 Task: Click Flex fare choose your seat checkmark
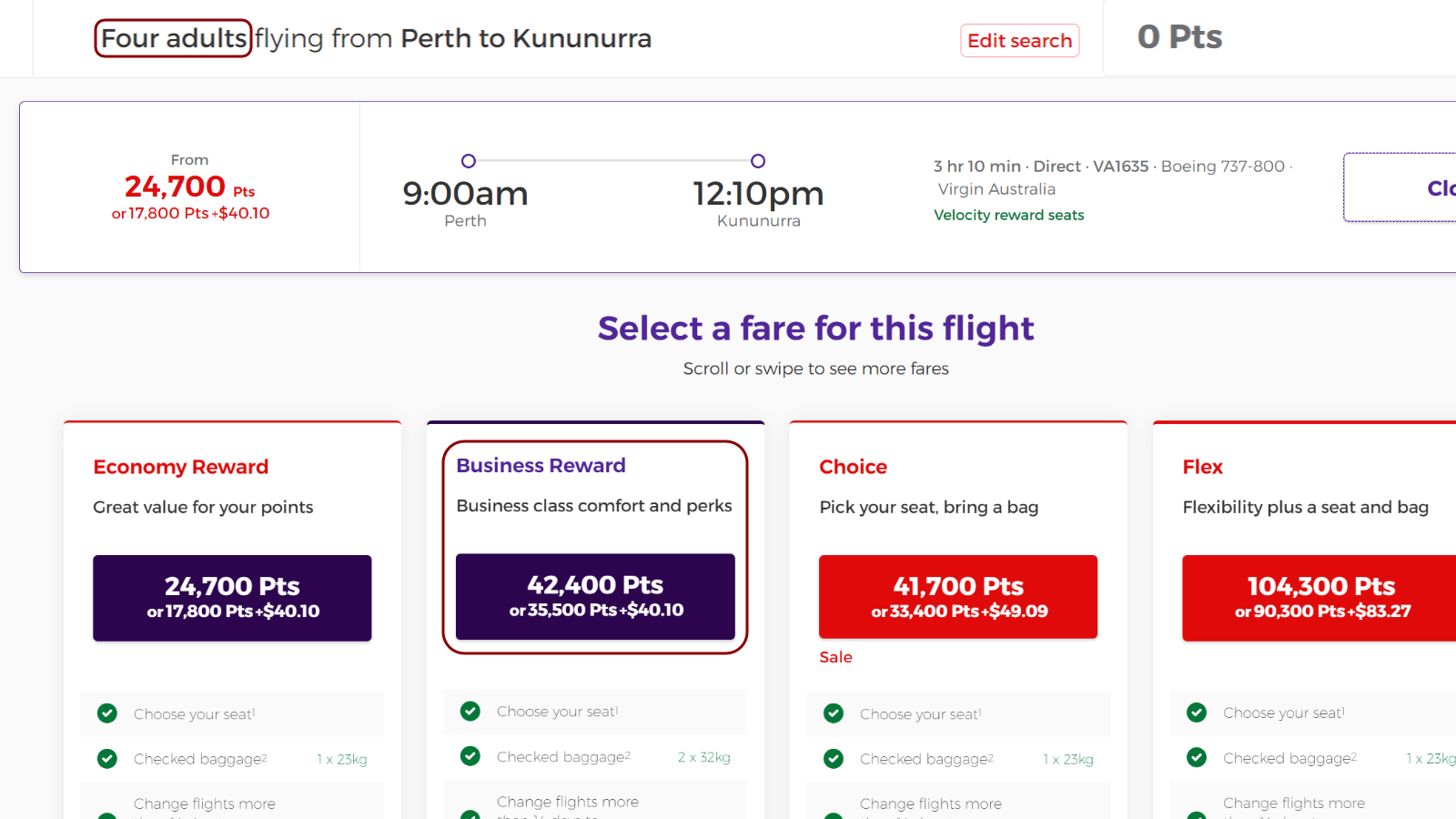point(1197,713)
